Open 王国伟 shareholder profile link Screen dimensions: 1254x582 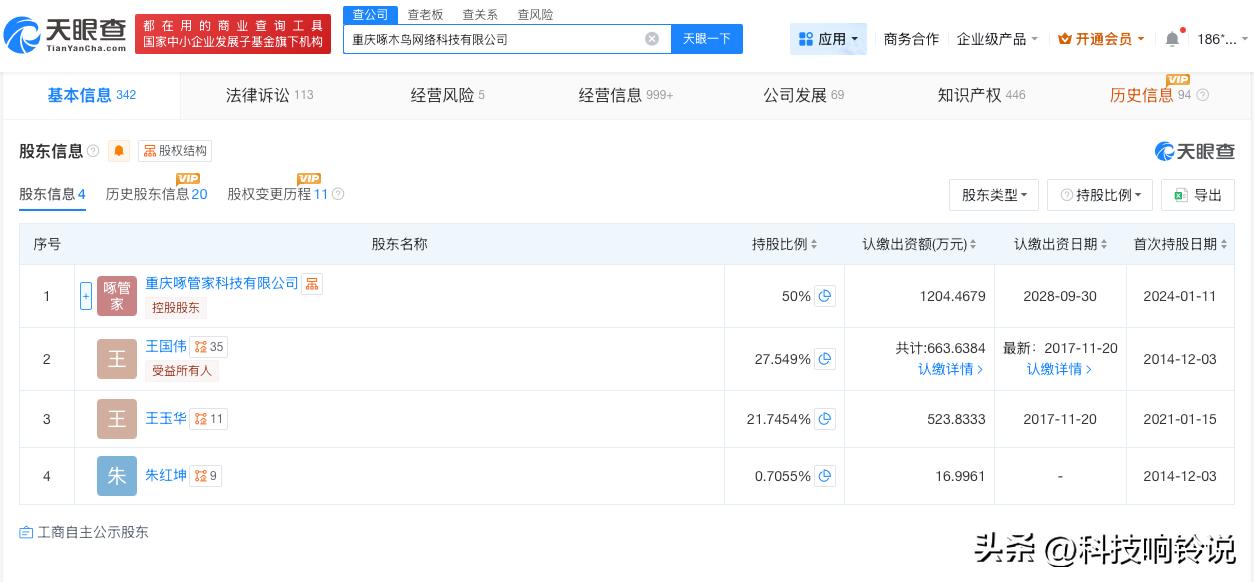(166, 346)
